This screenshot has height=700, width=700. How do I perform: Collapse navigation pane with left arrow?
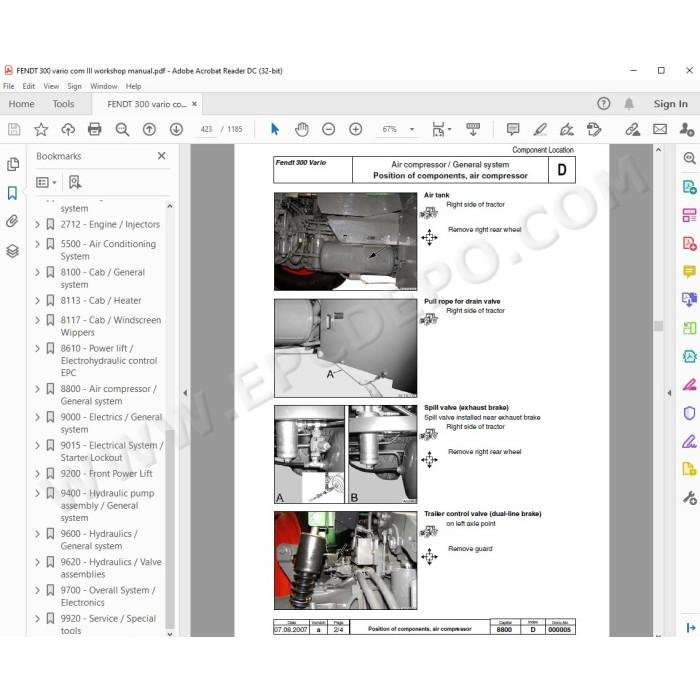(185, 393)
